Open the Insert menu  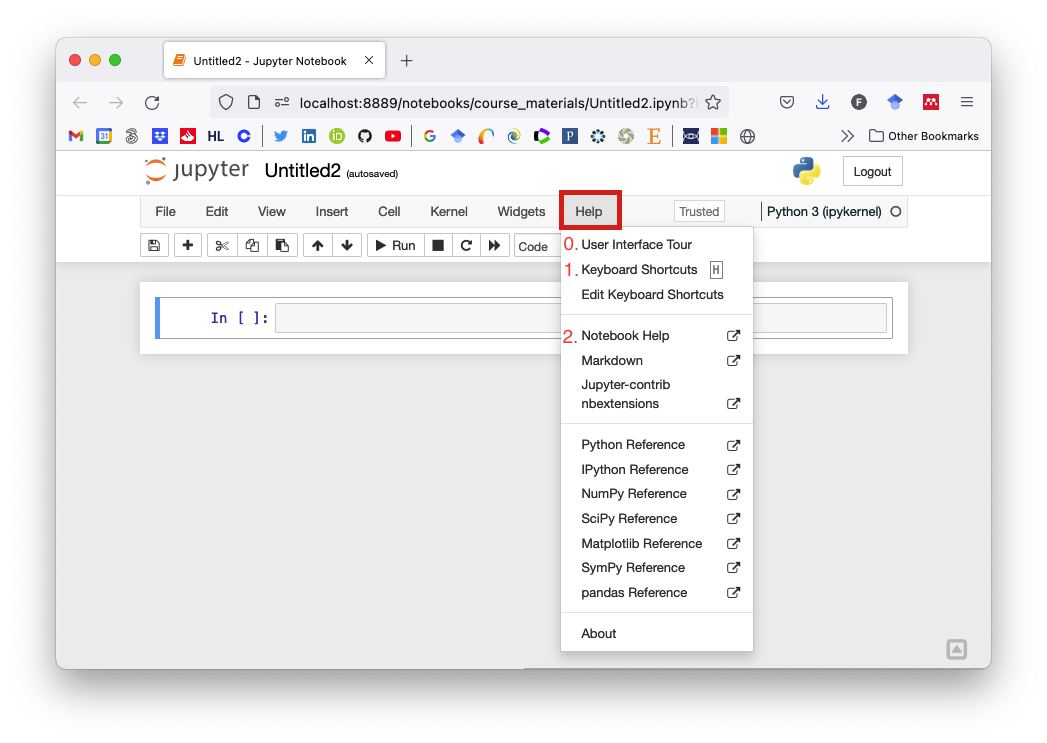click(332, 212)
